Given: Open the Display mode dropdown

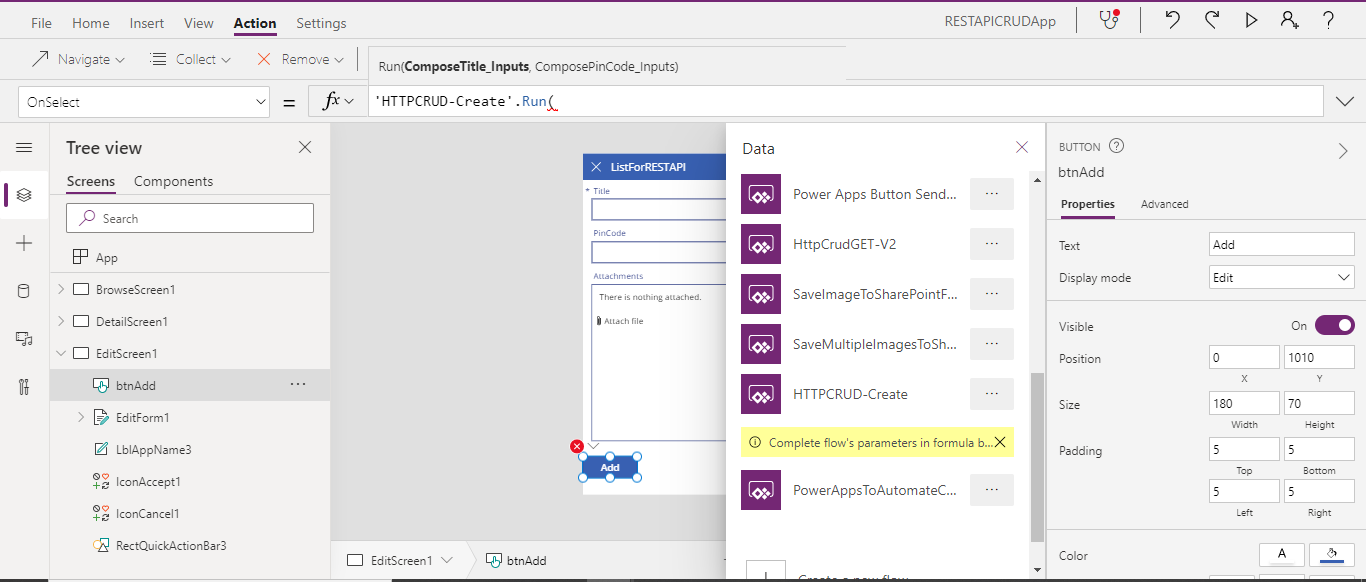Looking at the screenshot, I should coord(1281,276).
